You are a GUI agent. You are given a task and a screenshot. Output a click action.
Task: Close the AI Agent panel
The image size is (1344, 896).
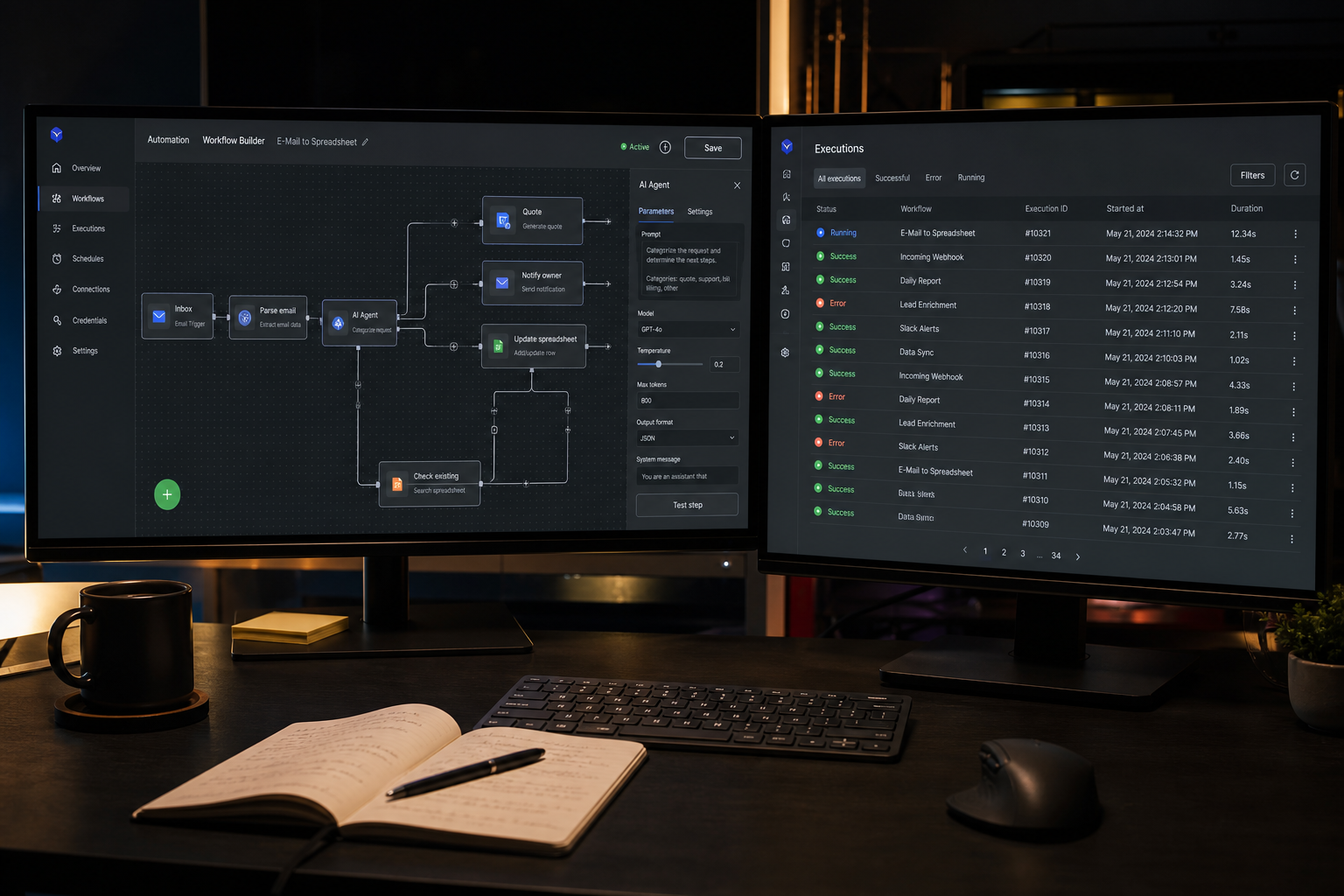point(737,185)
